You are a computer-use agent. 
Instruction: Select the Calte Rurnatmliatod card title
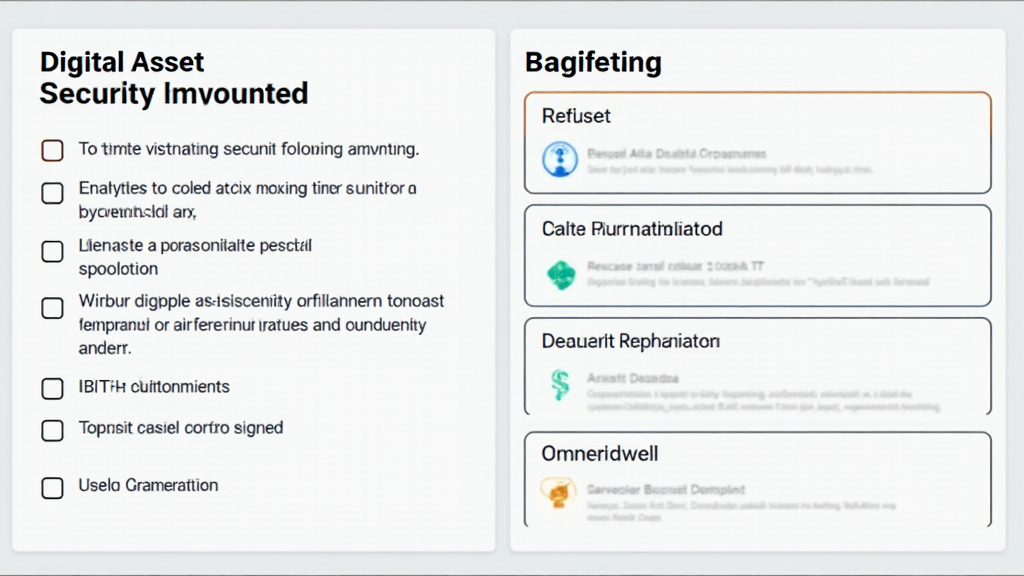631,229
